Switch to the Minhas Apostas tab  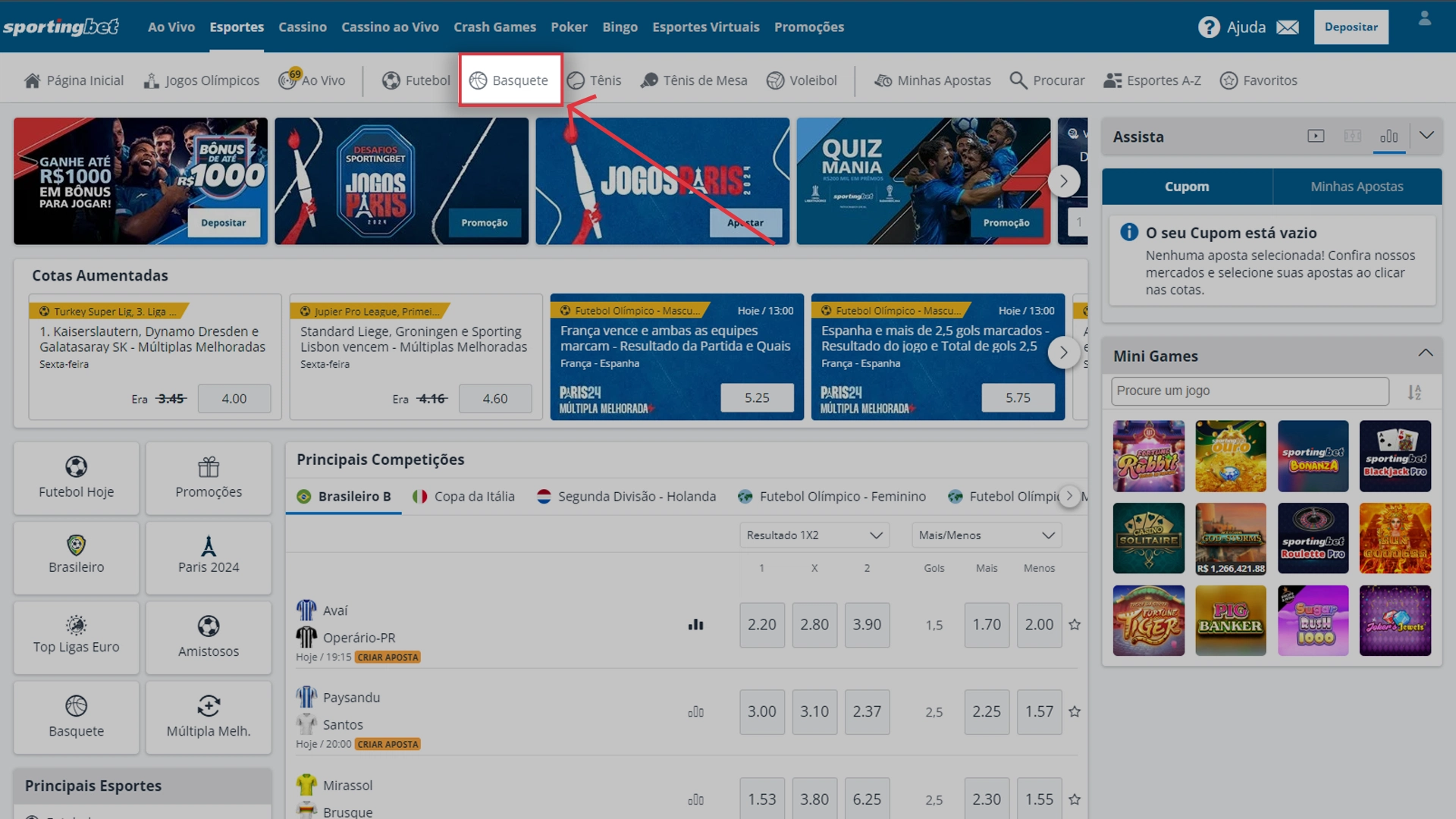pos(1357,186)
